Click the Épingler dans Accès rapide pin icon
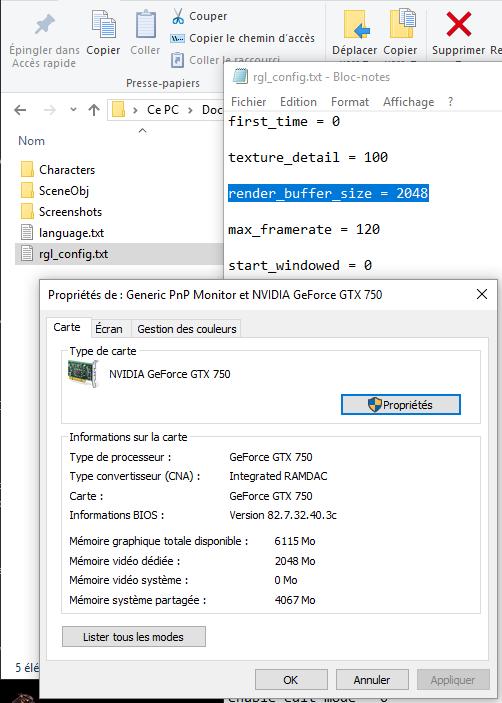This screenshot has width=502, height=703. click(44, 25)
